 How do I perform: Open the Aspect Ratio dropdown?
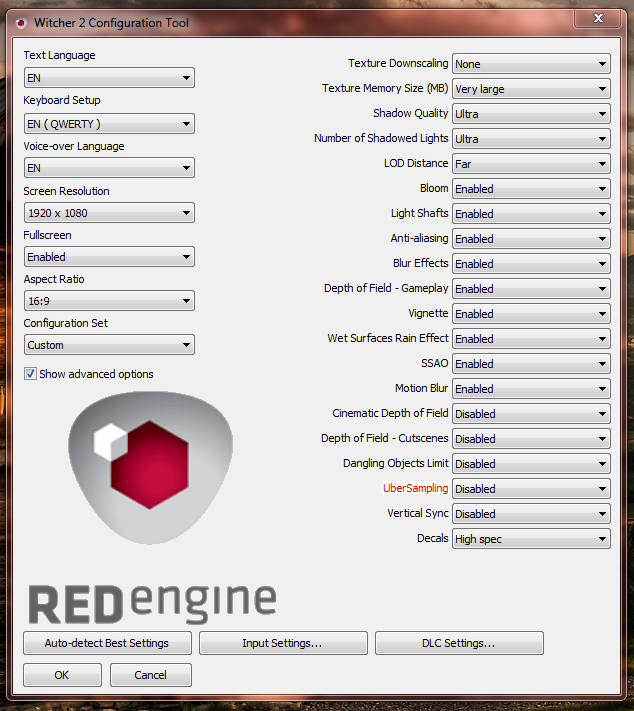tap(109, 301)
